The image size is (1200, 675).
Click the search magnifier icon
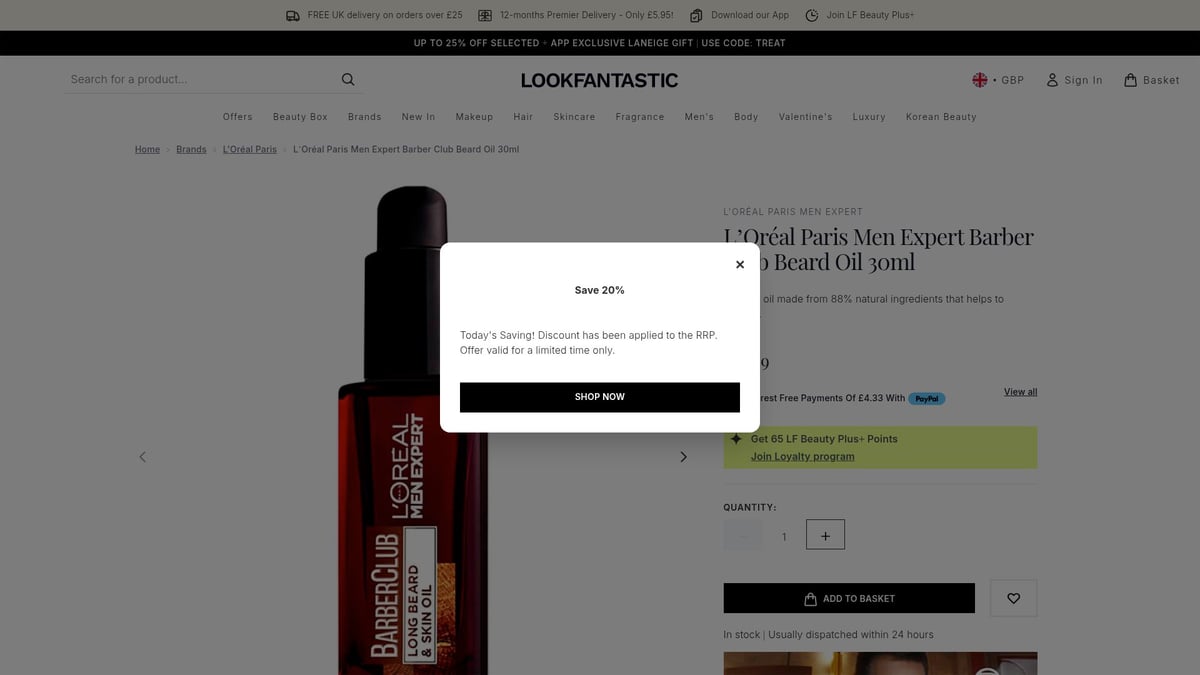(347, 79)
